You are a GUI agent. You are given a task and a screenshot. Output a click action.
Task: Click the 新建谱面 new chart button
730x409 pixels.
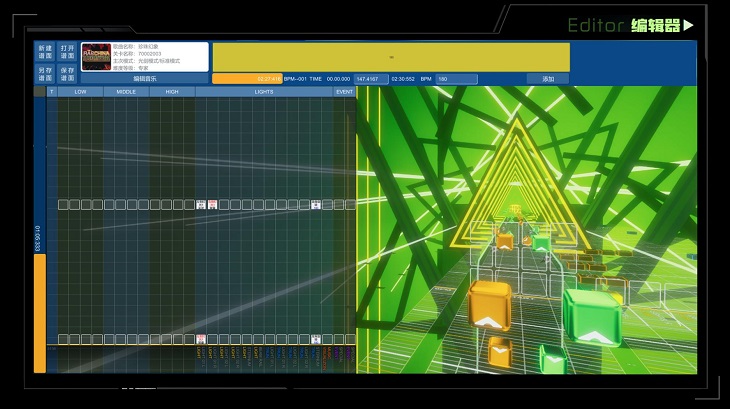click(x=45, y=51)
